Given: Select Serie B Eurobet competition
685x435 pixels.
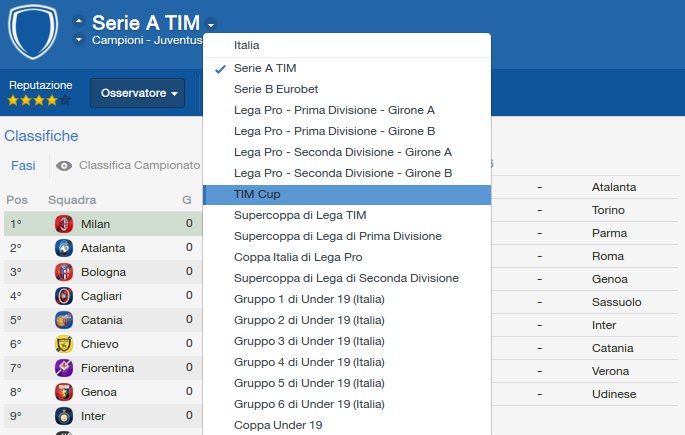Looking at the screenshot, I should 276,89.
